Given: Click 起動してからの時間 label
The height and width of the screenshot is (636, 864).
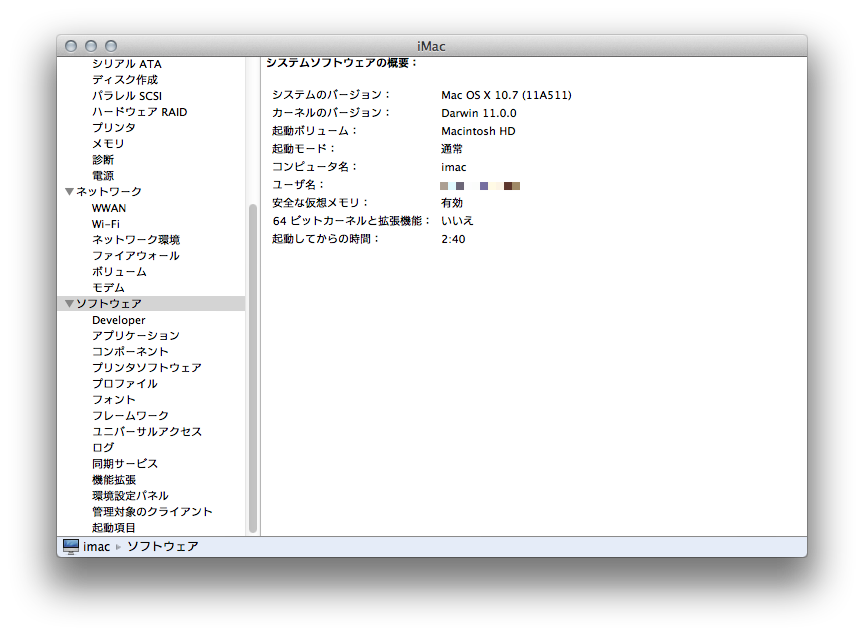Looking at the screenshot, I should click(325, 239).
